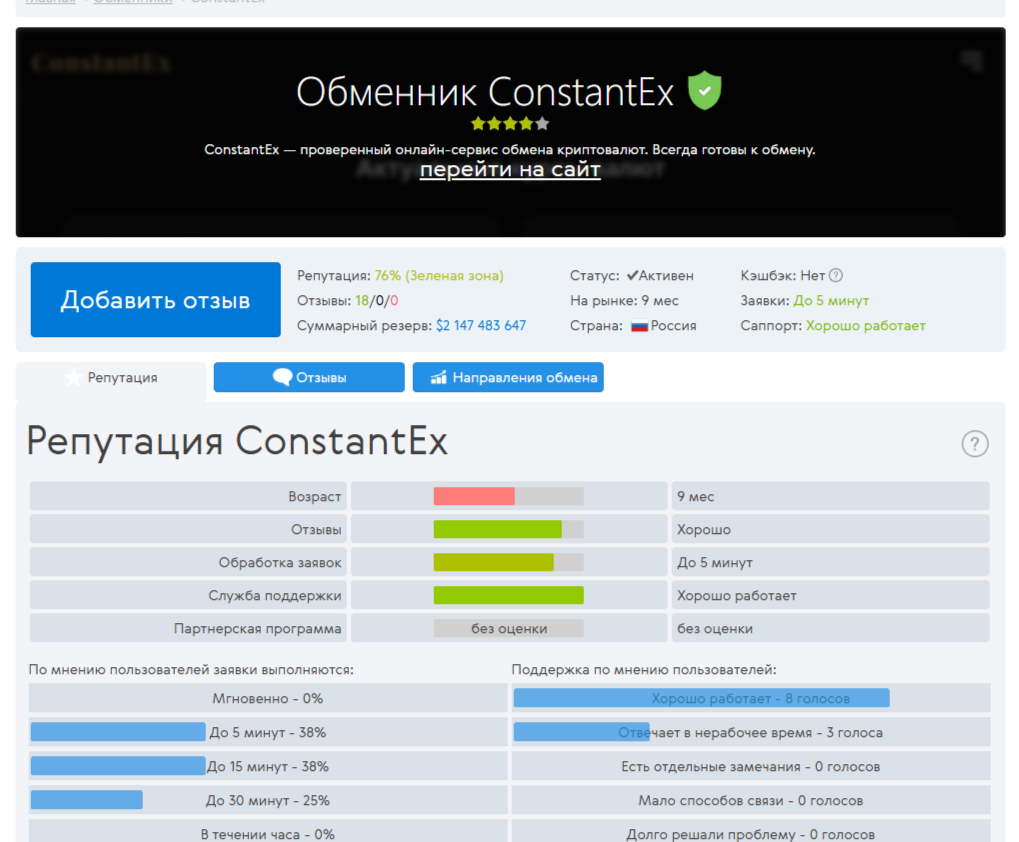Click Хорошо работает - 8 голосов bar
The width and height of the screenshot is (1019, 842).
702,698
